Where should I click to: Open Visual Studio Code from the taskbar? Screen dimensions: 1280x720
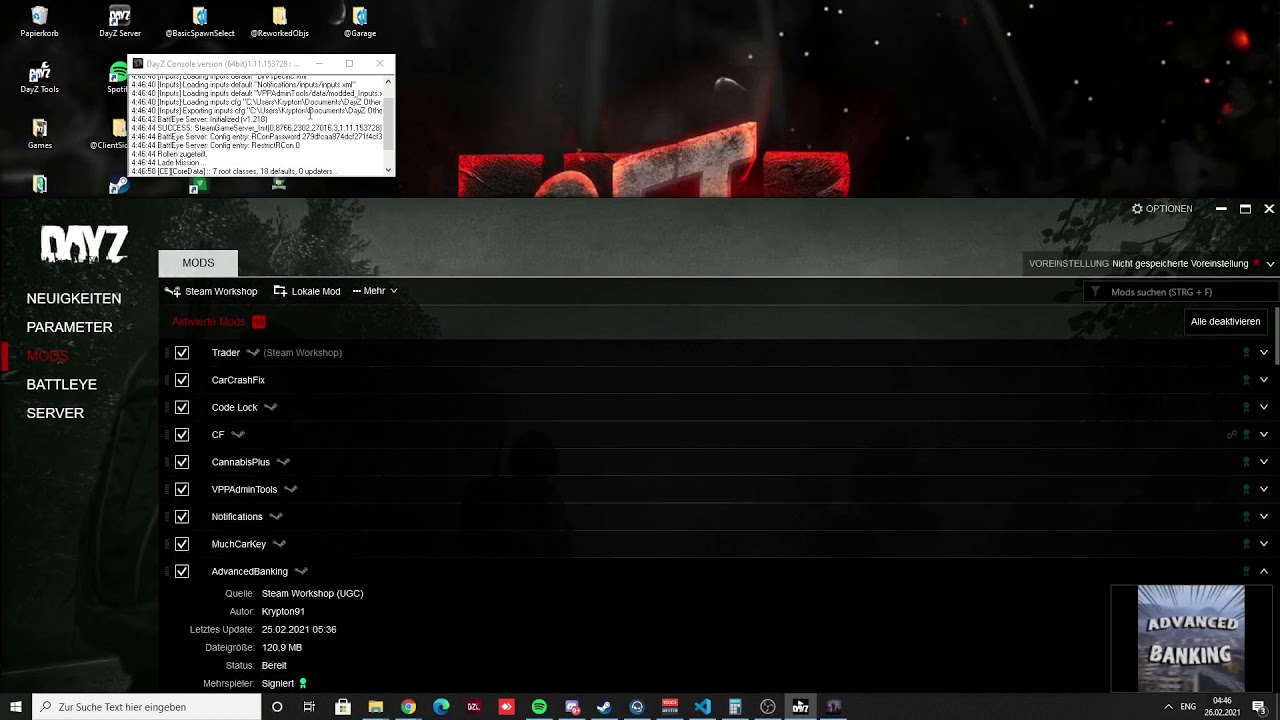[x=702, y=707]
